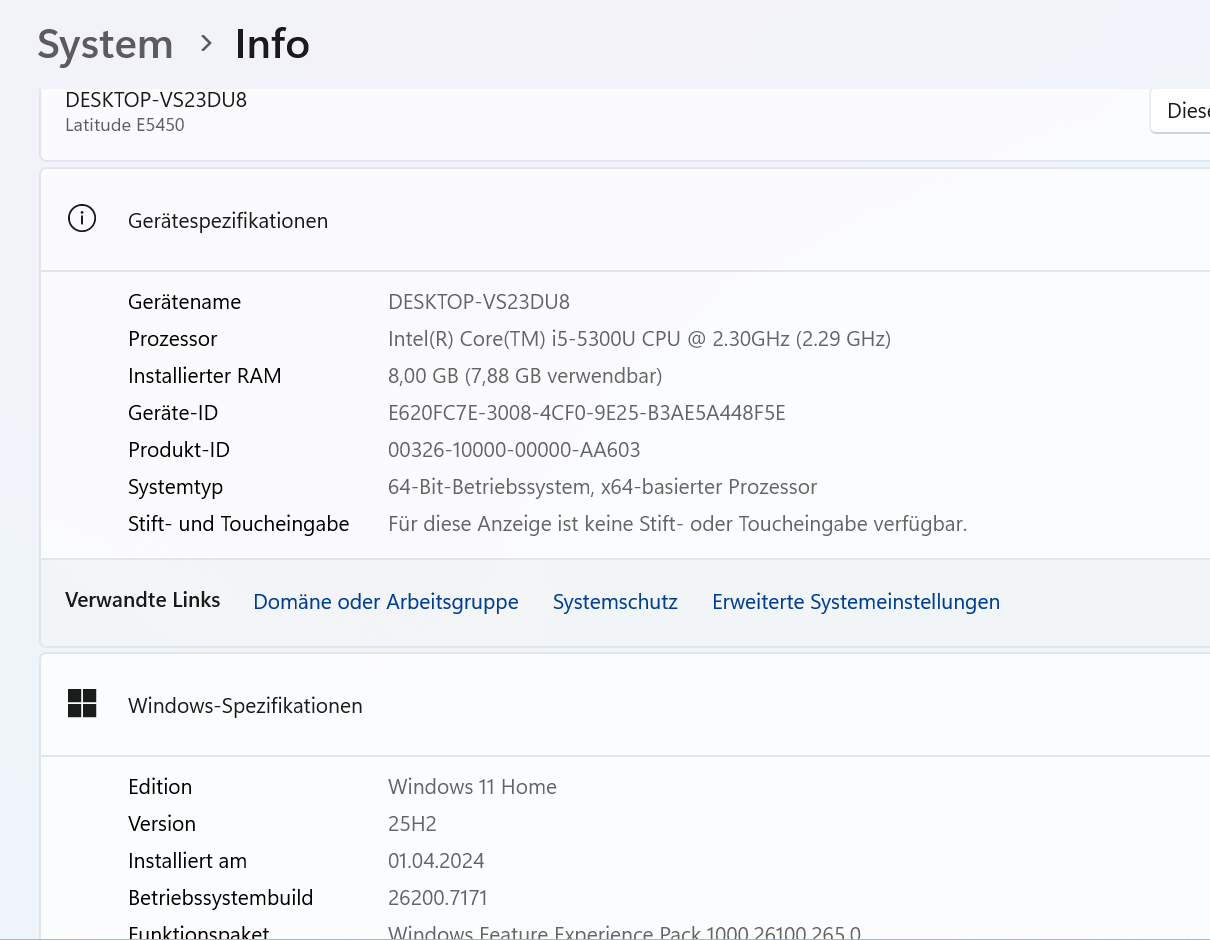This screenshot has height=940, width=1210.
Task: Select Gerätename value DESKTOP-VS23DU8 in specifications
Action: point(479,302)
